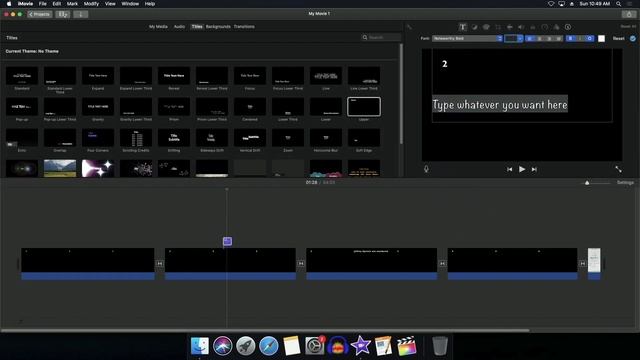Switch to the My Media tab
The height and width of the screenshot is (360, 640).
pyautogui.click(x=158, y=27)
